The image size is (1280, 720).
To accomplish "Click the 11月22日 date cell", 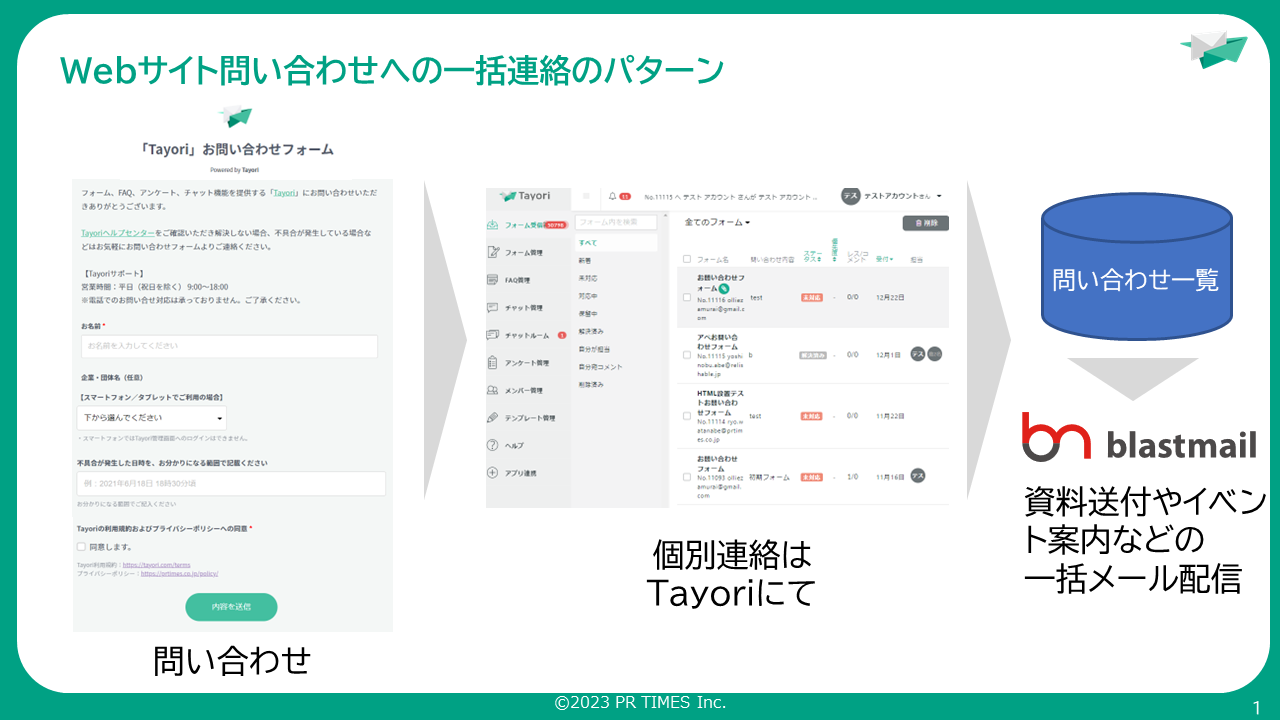I will pyautogui.click(x=889, y=416).
